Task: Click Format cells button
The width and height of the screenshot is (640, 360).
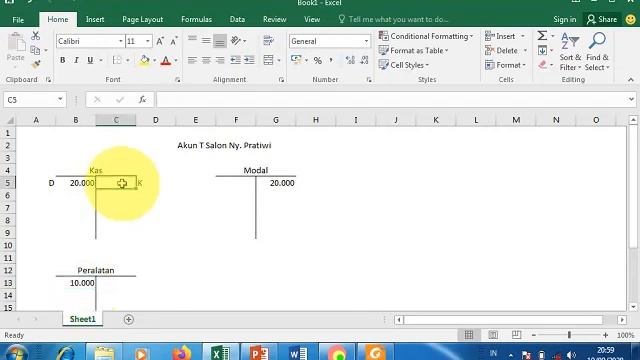Action: coord(506,65)
